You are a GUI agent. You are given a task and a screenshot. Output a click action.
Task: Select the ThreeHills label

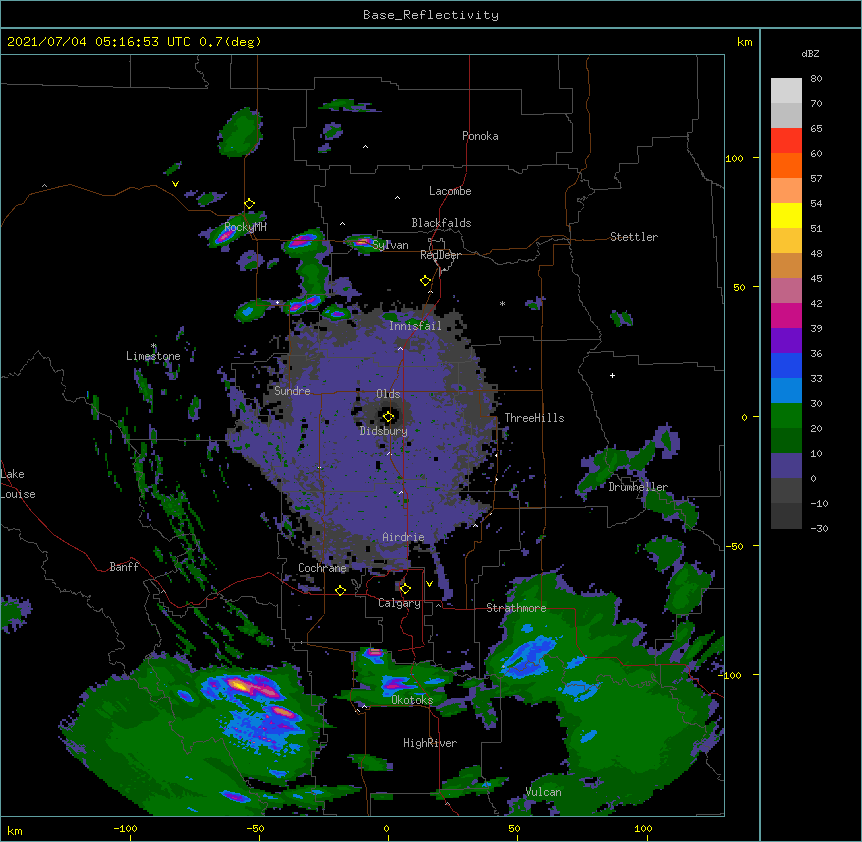click(x=534, y=418)
